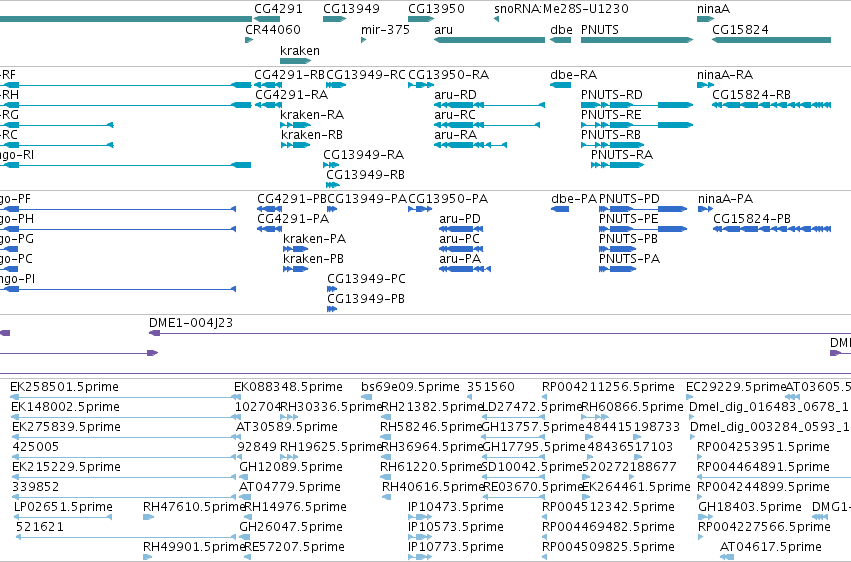This screenshot has height=562, width=851.
Task: Click protein label PNUTS-PB
Action: pyautogui.click(x=628, y=239)
